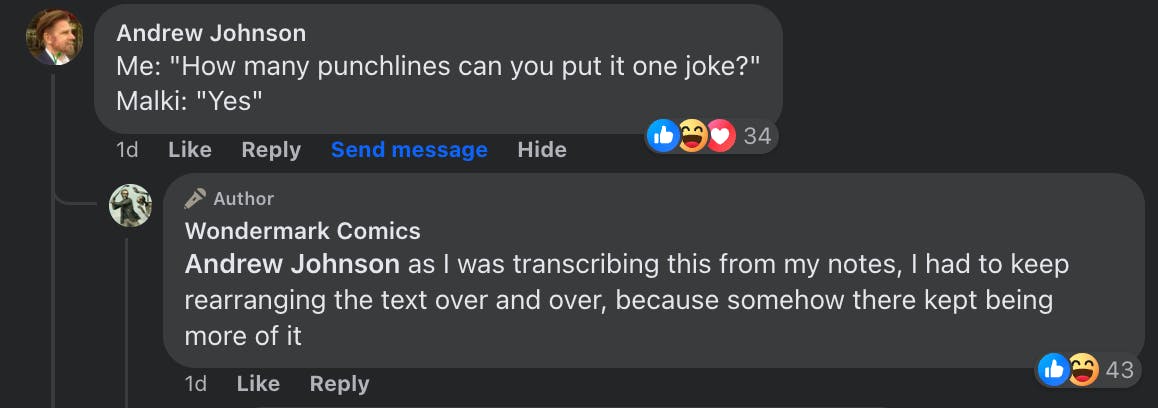The height and width of the screenshot is (408, 1158).
Task: Click the Author pencil badge icon
Action: 196,199
